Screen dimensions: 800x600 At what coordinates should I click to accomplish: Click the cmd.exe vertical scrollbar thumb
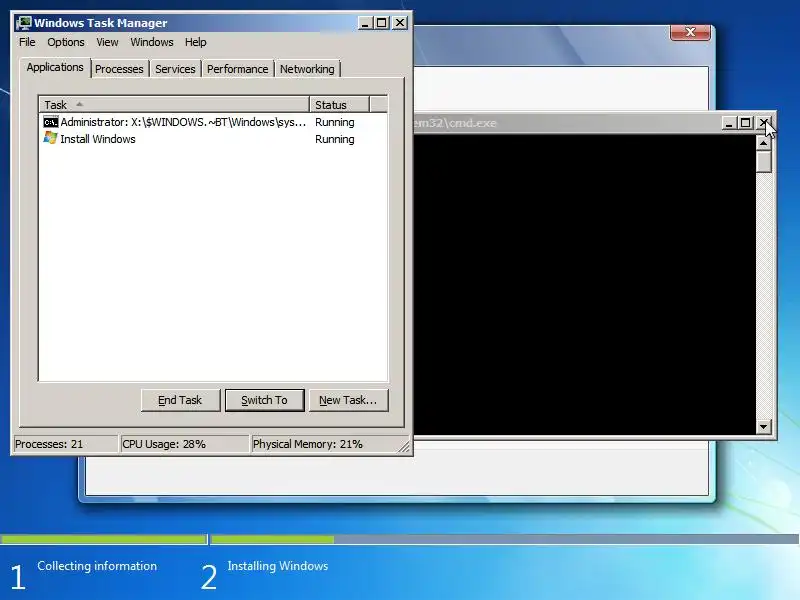(763, 162)
